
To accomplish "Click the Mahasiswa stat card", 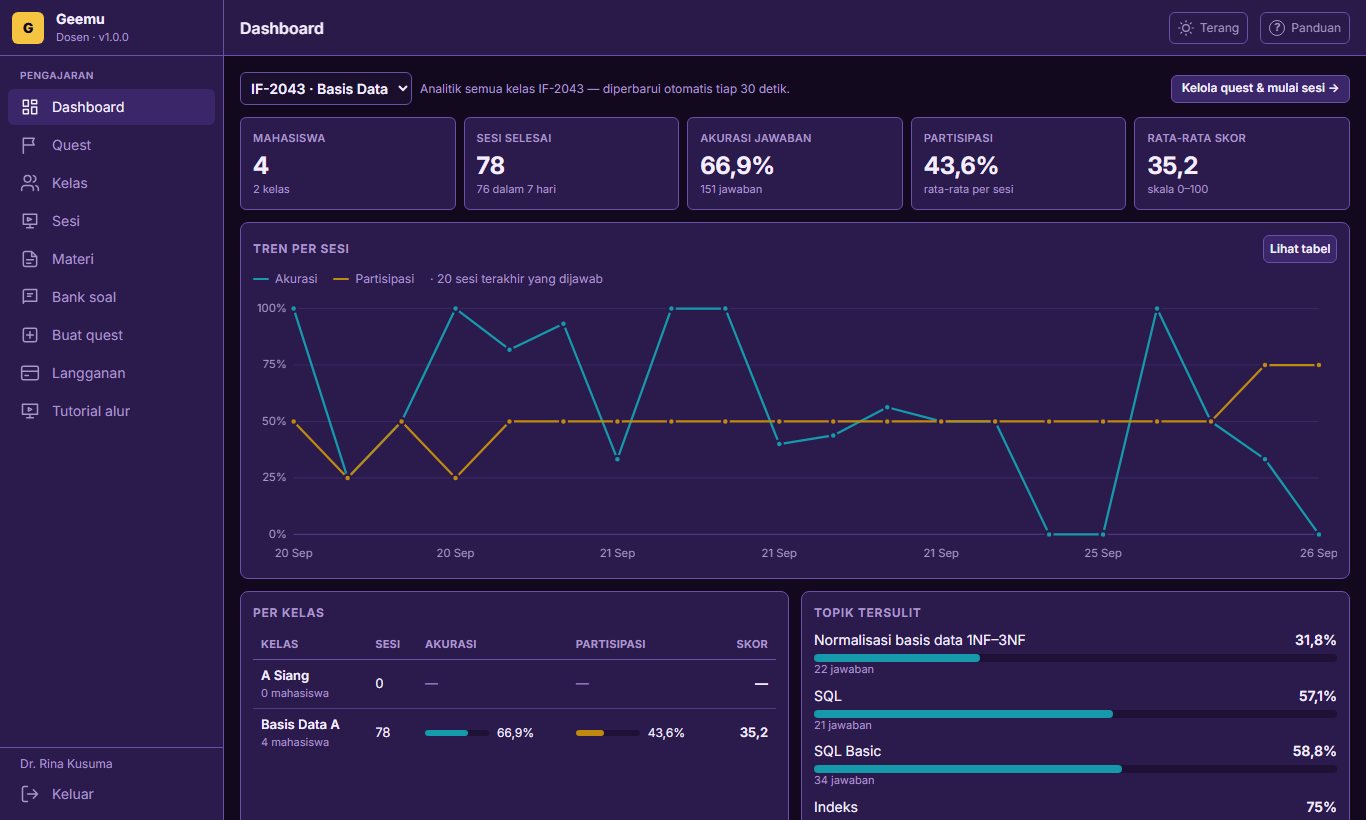I will tap(348, 164).
